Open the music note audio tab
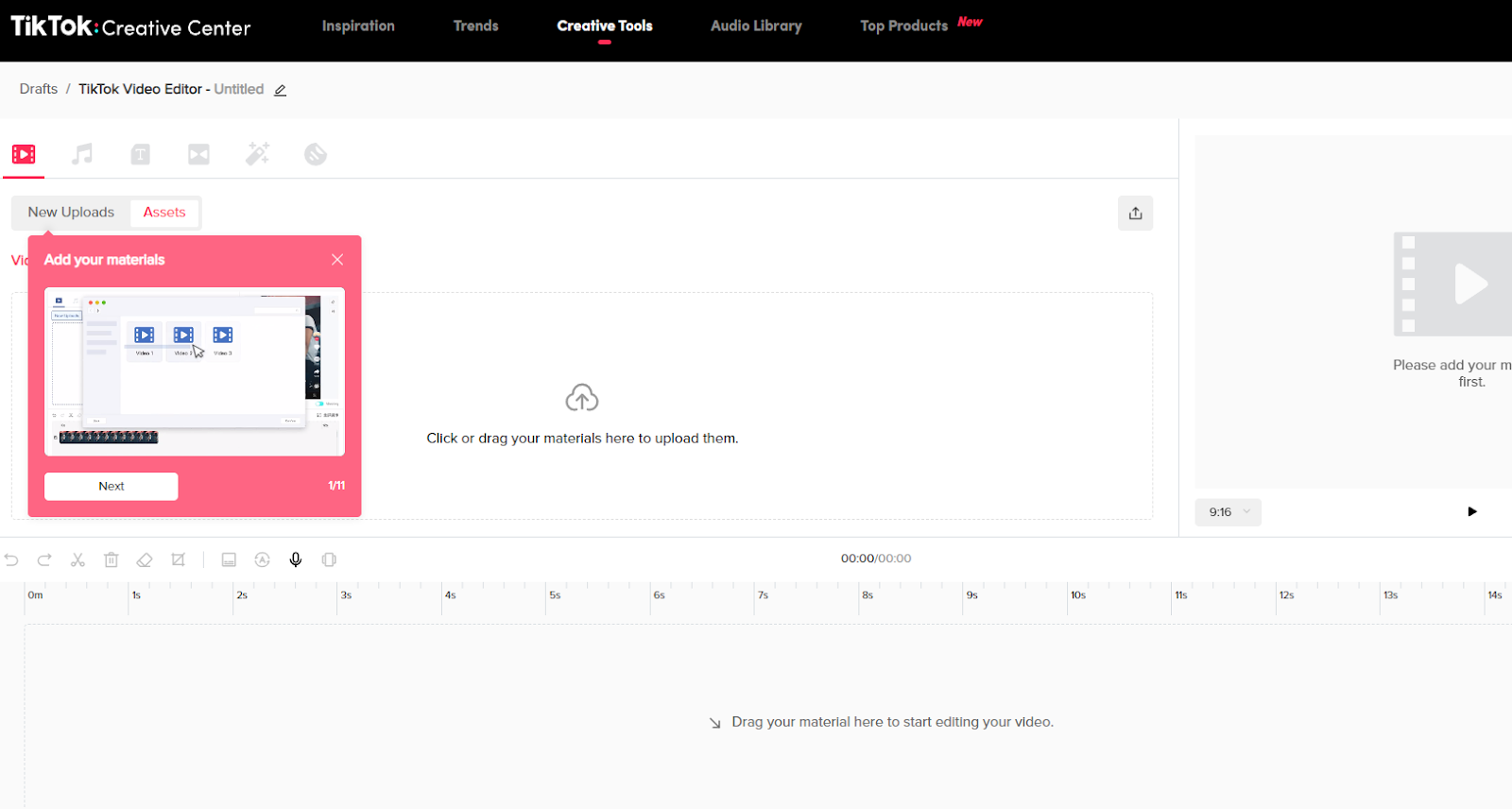The height and width of the screenshot is (809, 1512). coord(82,154)
